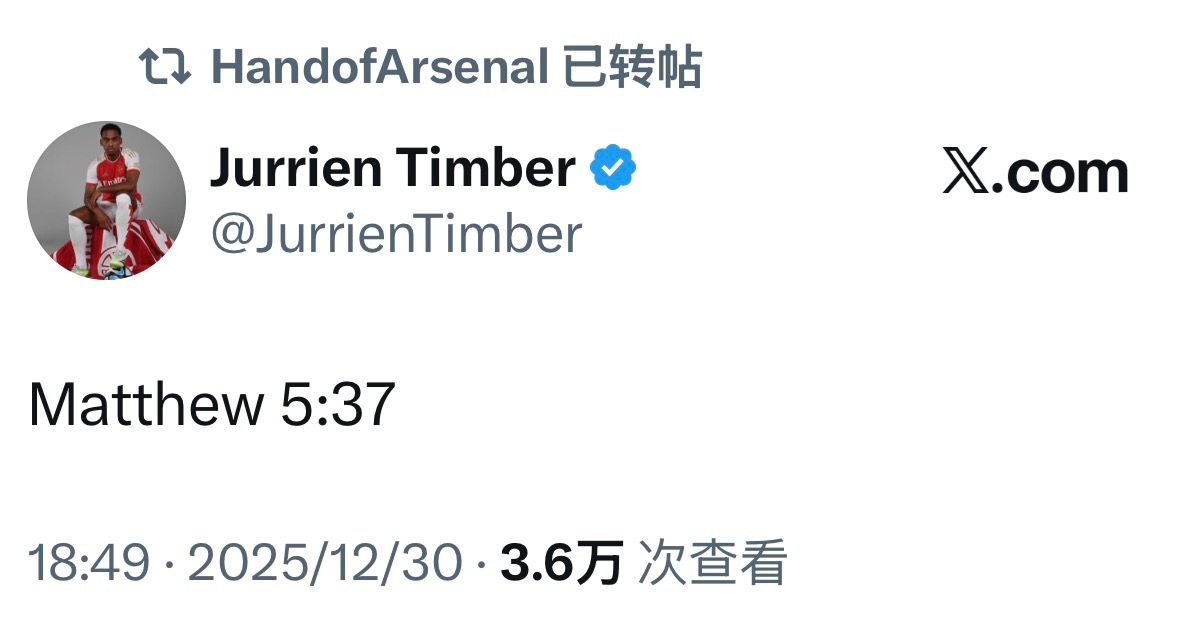The image size is (1179, 627).
Task: Click the blue verified badge next to Jurrien Timber
Action: 612,165
